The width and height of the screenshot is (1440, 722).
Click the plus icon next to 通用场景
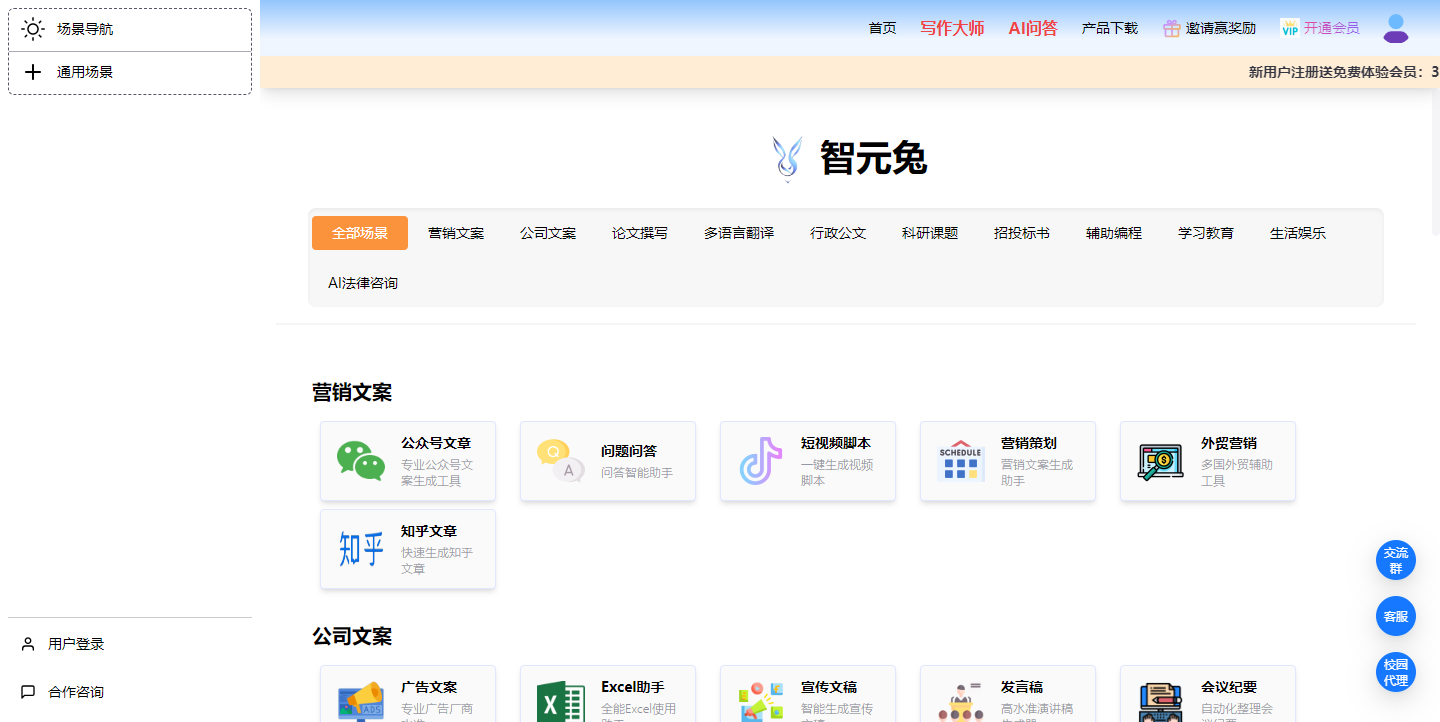[33, 72]
